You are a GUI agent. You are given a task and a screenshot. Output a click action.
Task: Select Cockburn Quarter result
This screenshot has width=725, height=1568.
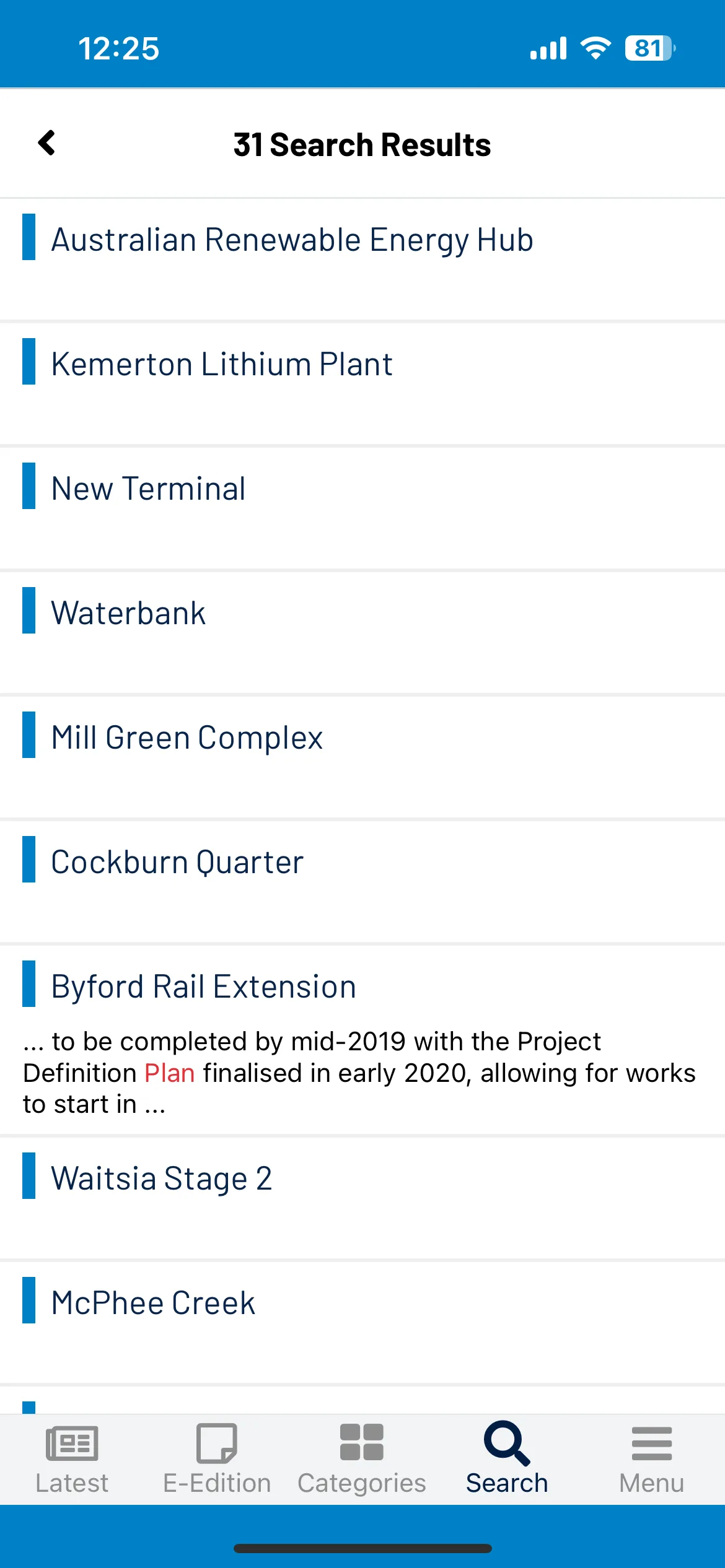click(362, 882)
